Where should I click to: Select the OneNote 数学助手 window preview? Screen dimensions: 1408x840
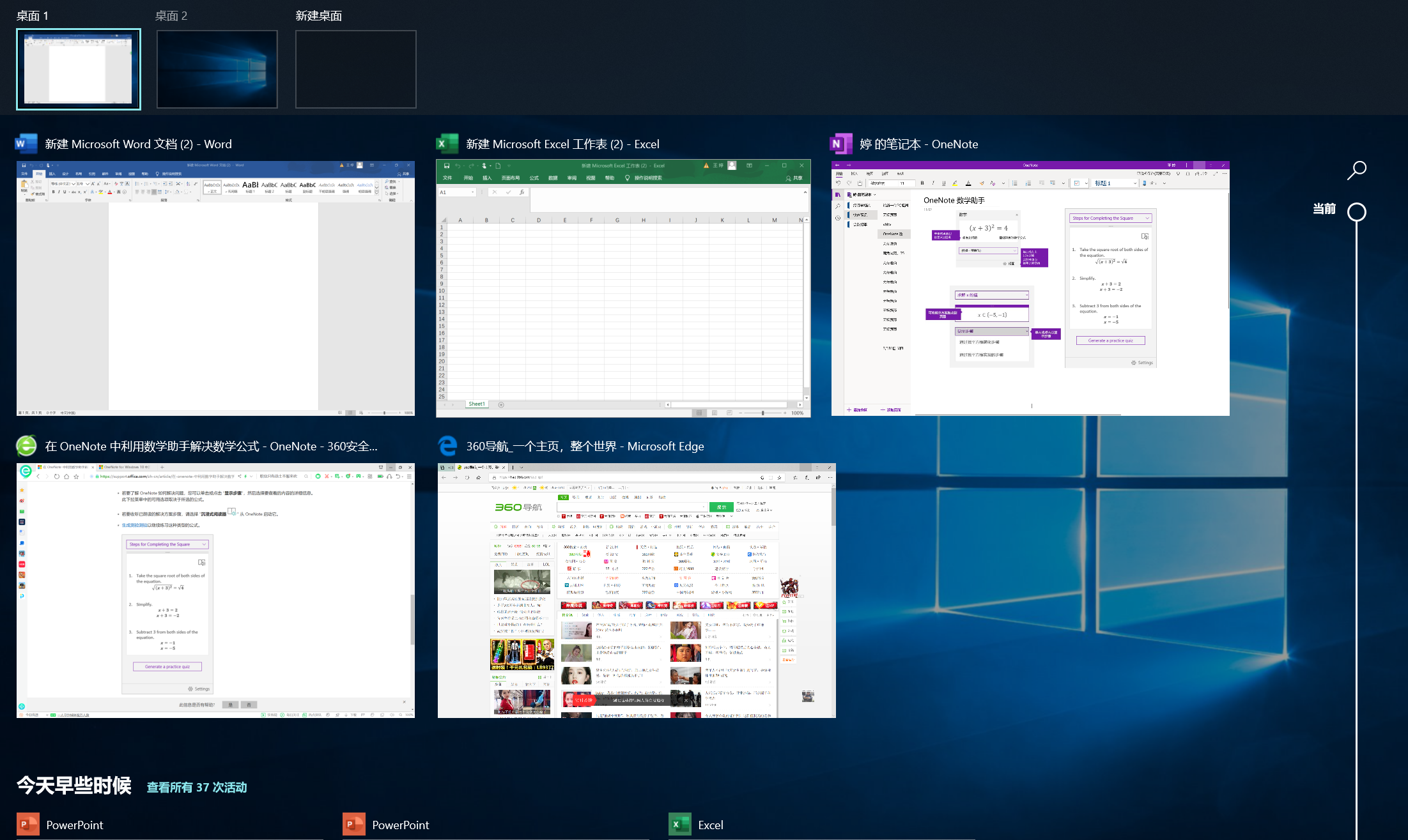(1030, 288)
